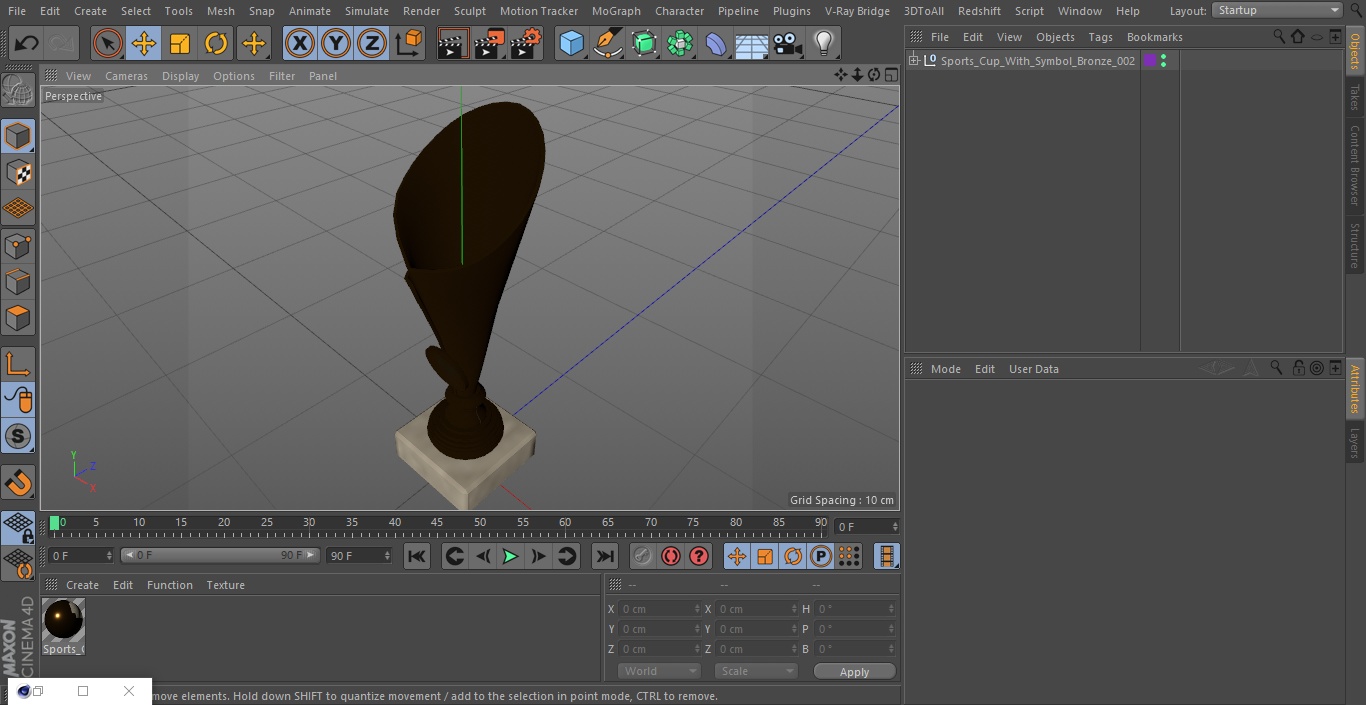Toggle viewport maximize icon in view header
Image resolution: width=1366 pixels, height=705 pixels.
890,75
